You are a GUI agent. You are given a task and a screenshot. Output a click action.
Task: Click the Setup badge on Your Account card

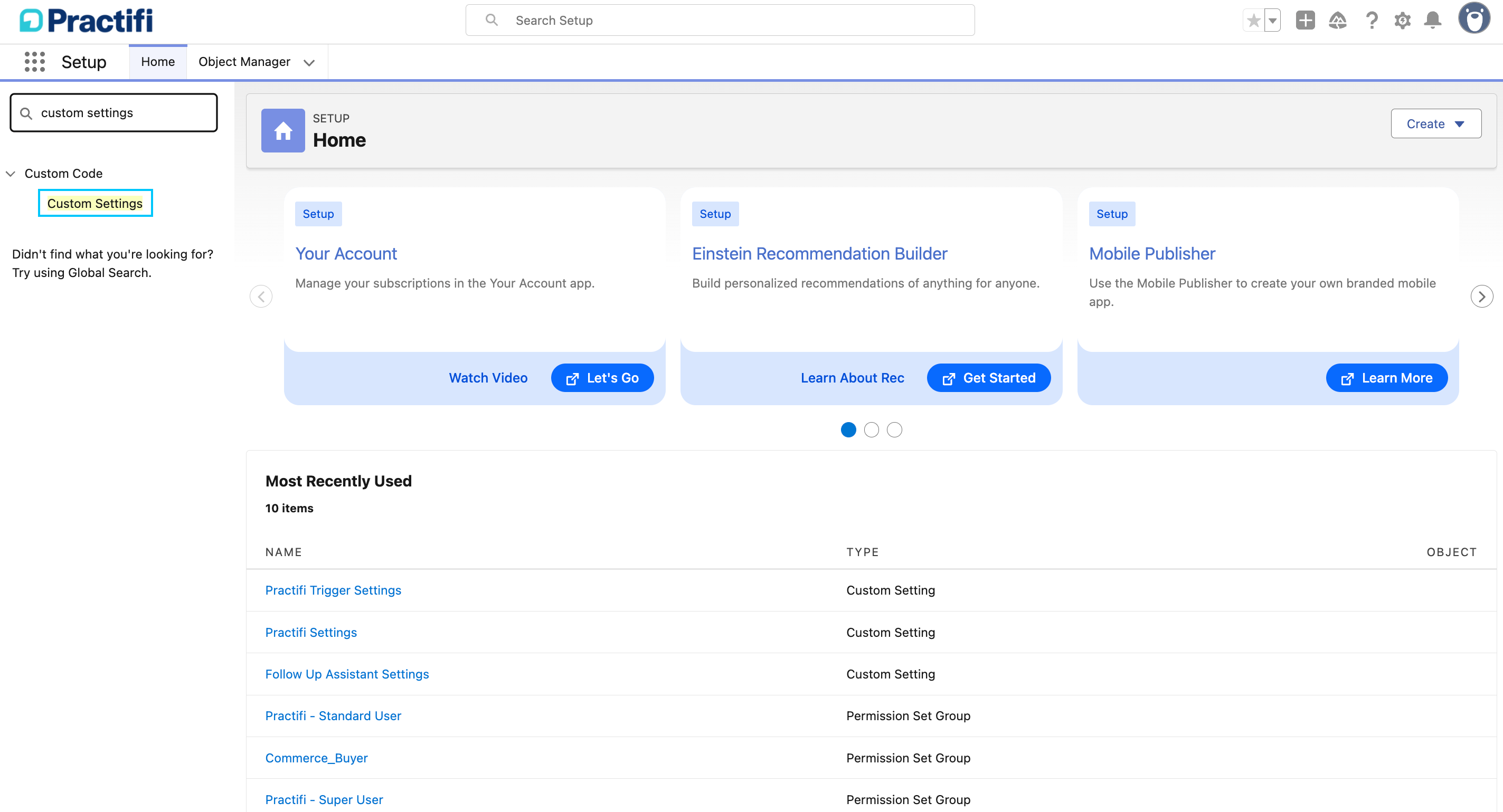tap(318, 214)
